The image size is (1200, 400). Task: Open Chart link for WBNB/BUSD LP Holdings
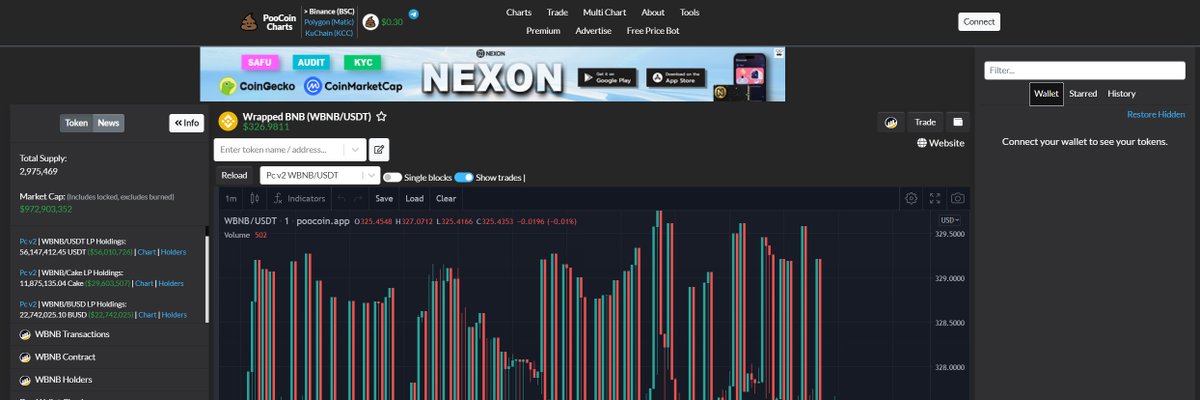tap(147, 315)
